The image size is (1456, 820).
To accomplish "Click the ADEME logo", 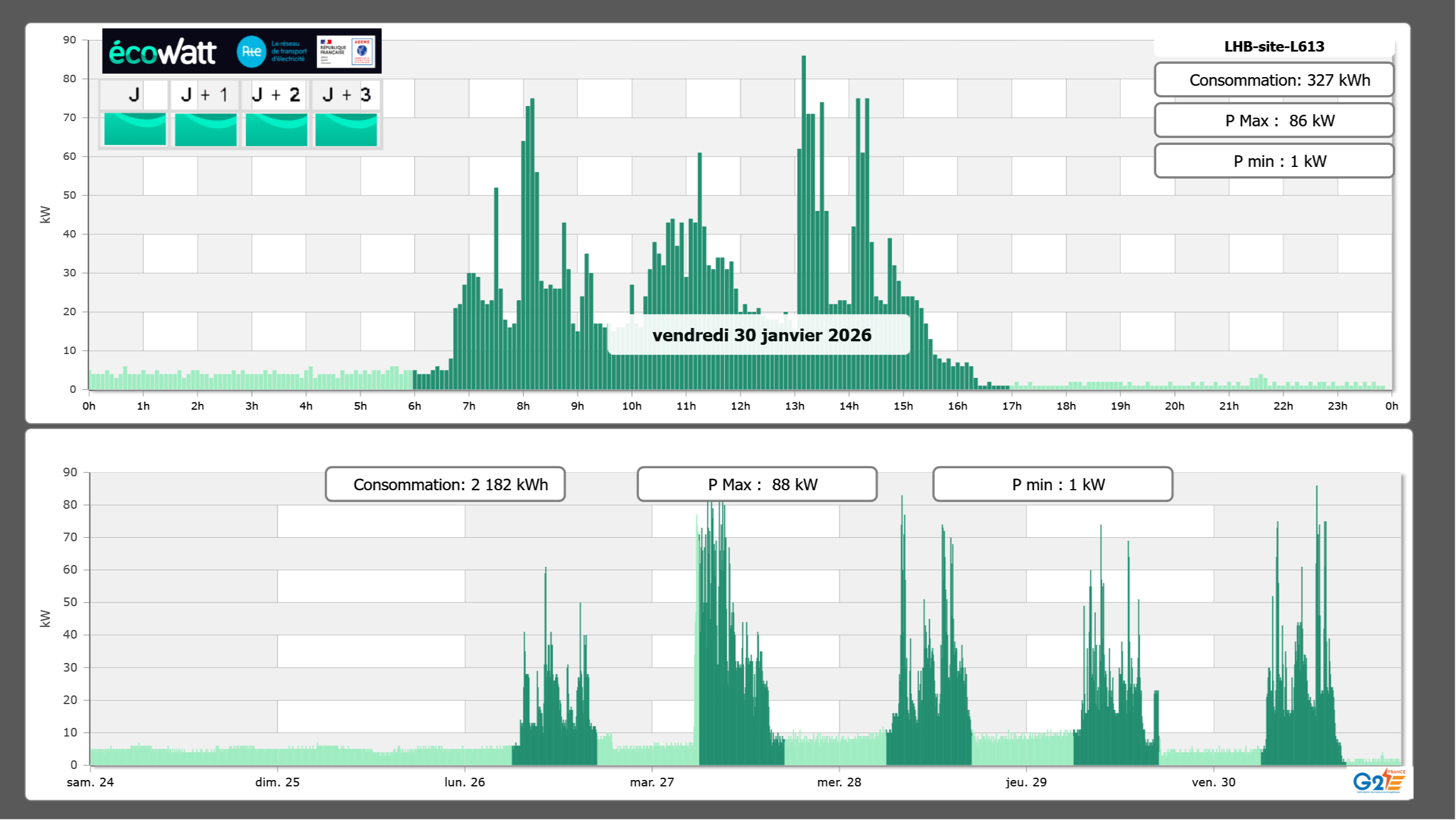I will coord(362,52).
